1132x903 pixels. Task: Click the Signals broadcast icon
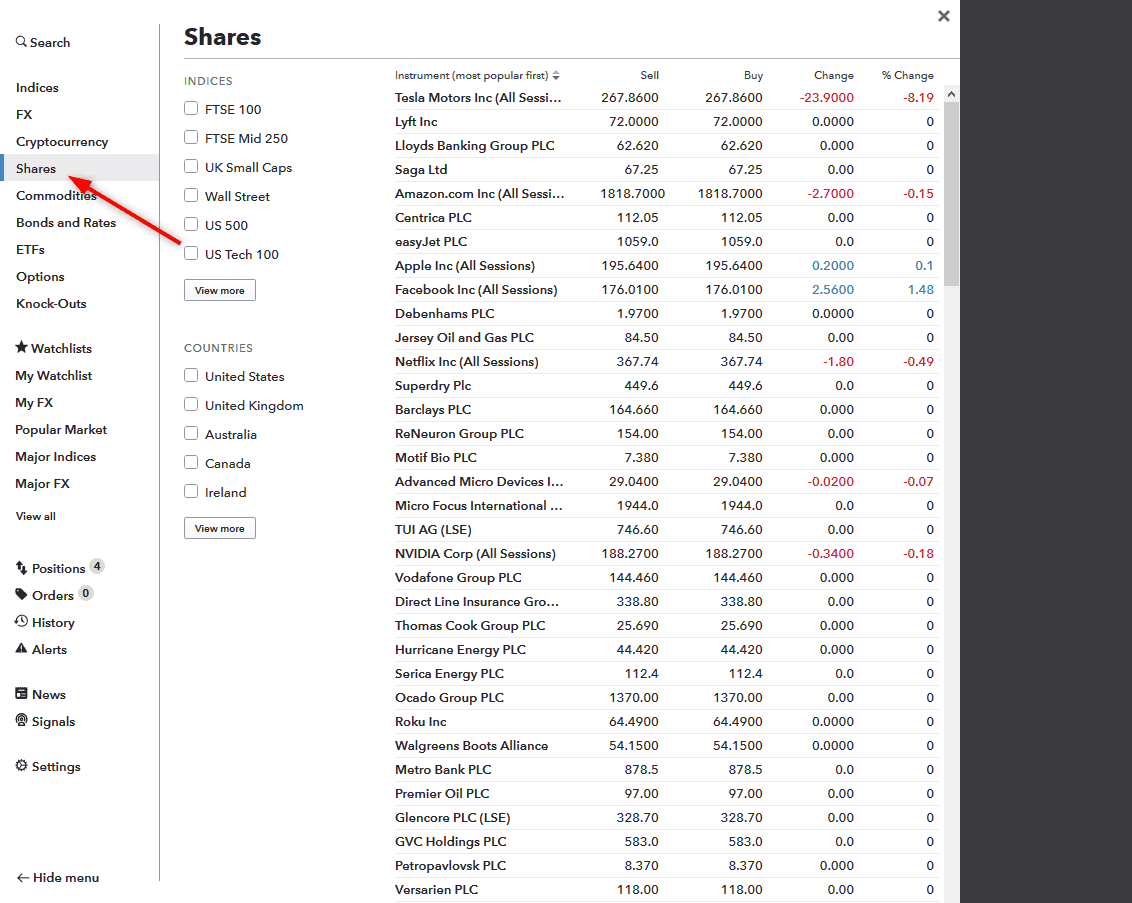(x=21, y=721)
